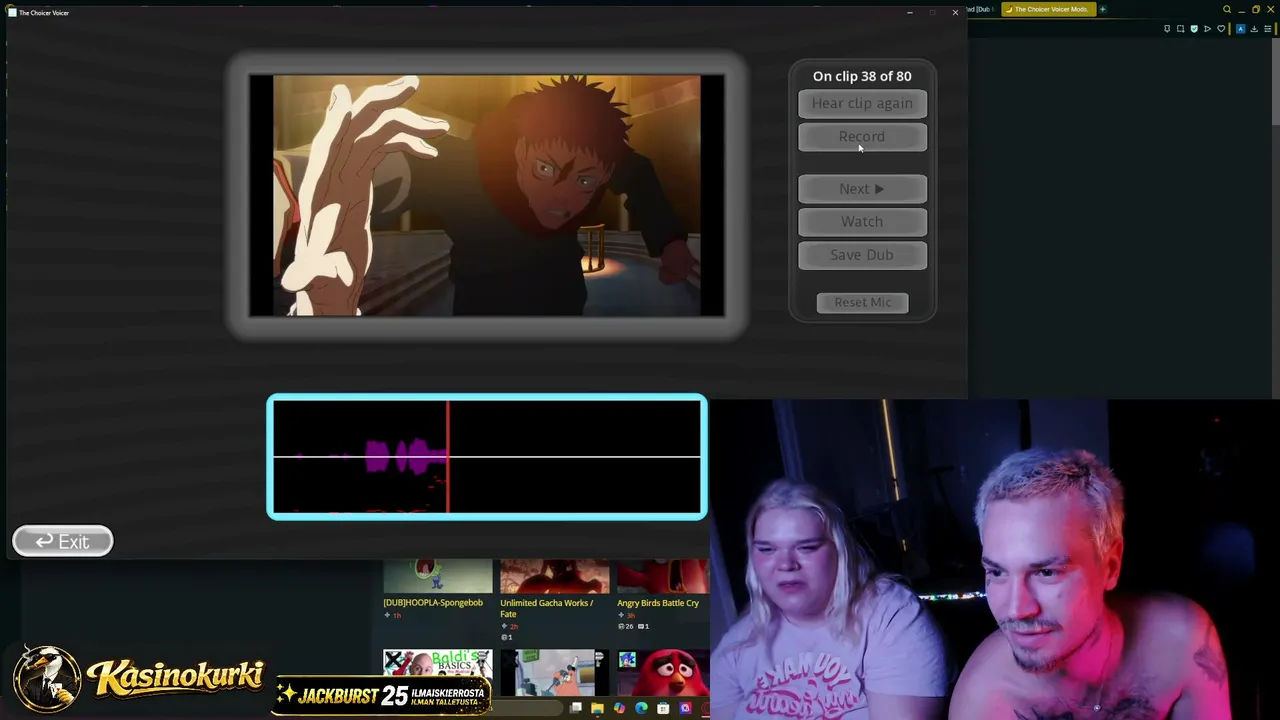Screen dimensions: 1280x720
Task: Open the browser easy setup menu icon
Action: click(1268, 29)
